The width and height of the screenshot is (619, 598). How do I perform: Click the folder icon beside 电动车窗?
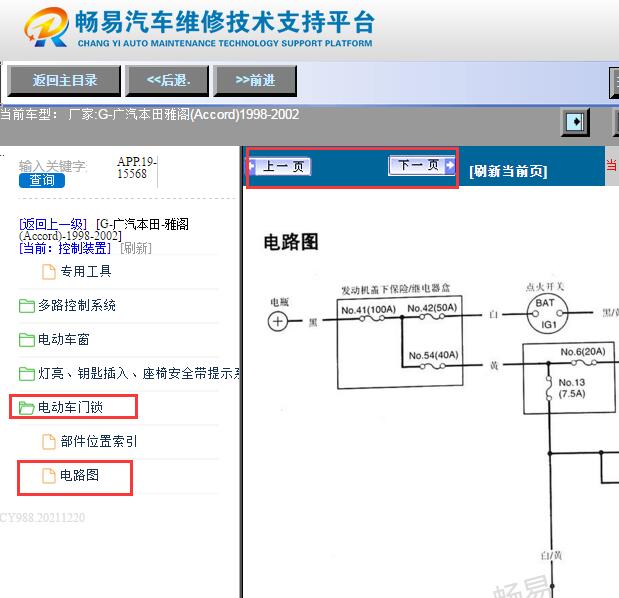coord(27,339)
